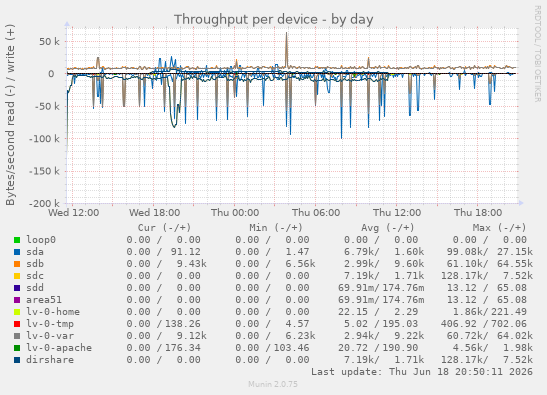Click the 0 y-axis label
The height and width of the screenshot is (395, 547).
[x=51, y=74]
